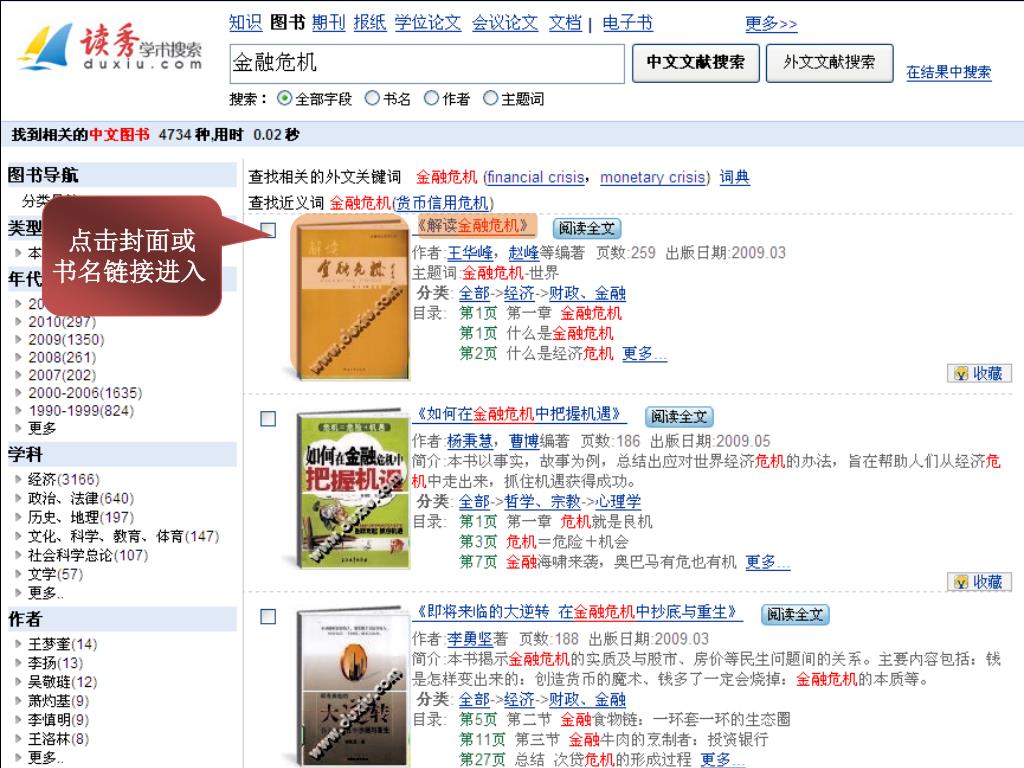
Task: Tick the checkbox beside 解读金融危机
Action: click(268, 230)
